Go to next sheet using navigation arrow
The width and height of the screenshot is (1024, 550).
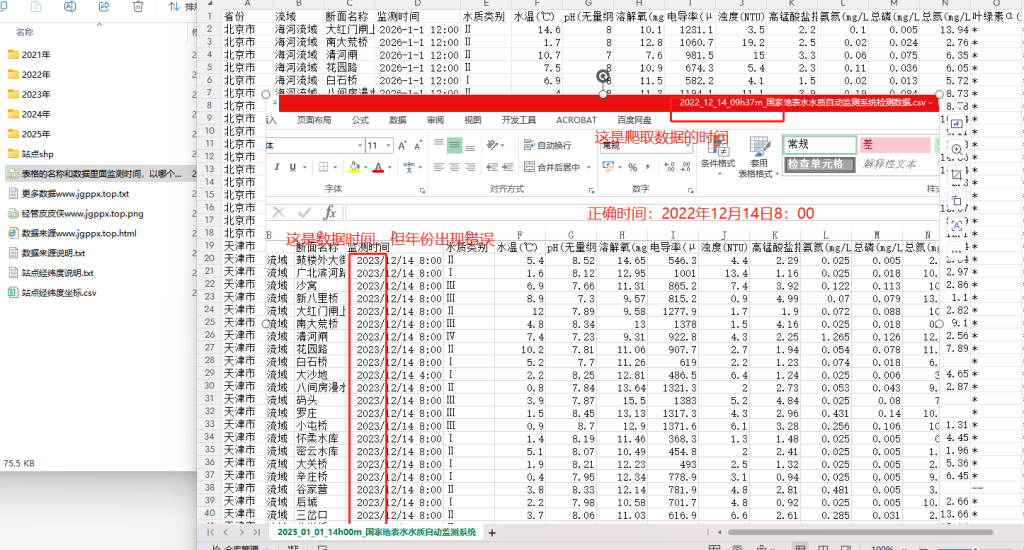coord(241,532)
